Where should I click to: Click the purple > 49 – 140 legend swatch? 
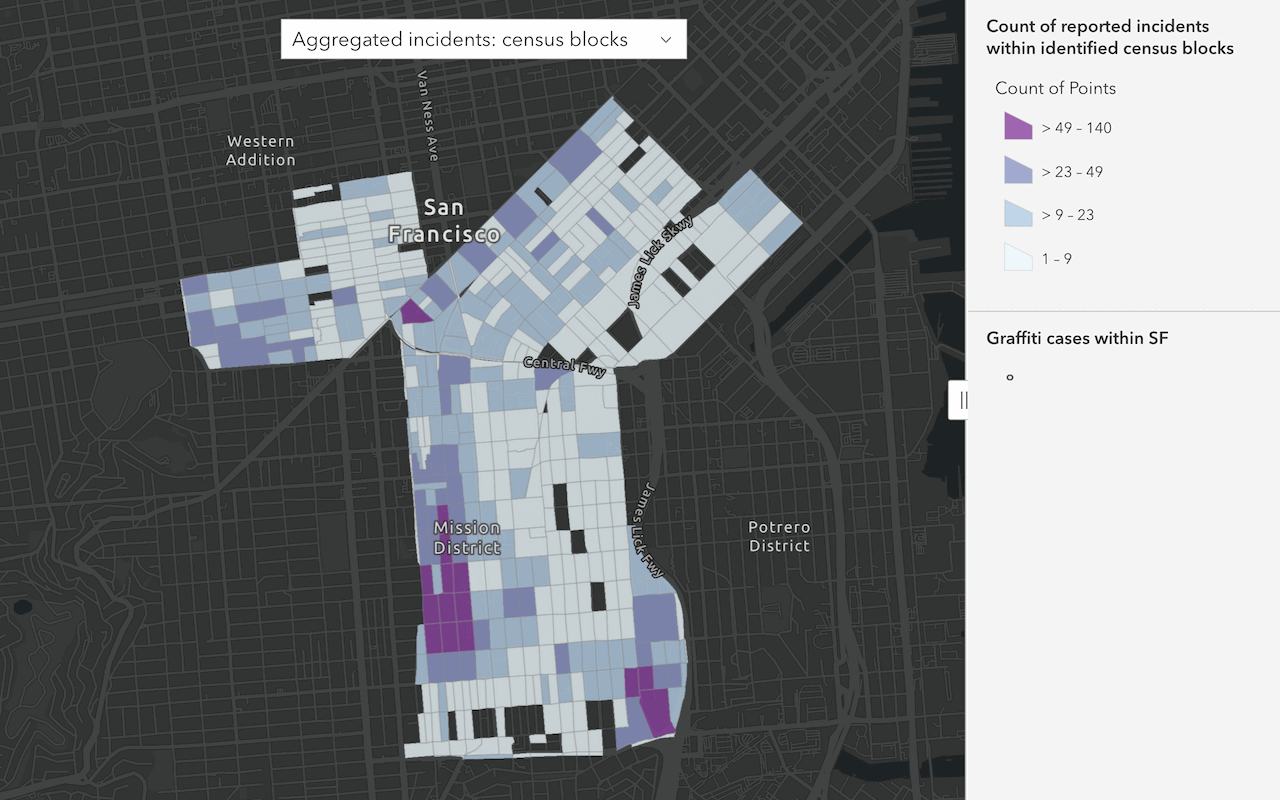click(1018, 127)
